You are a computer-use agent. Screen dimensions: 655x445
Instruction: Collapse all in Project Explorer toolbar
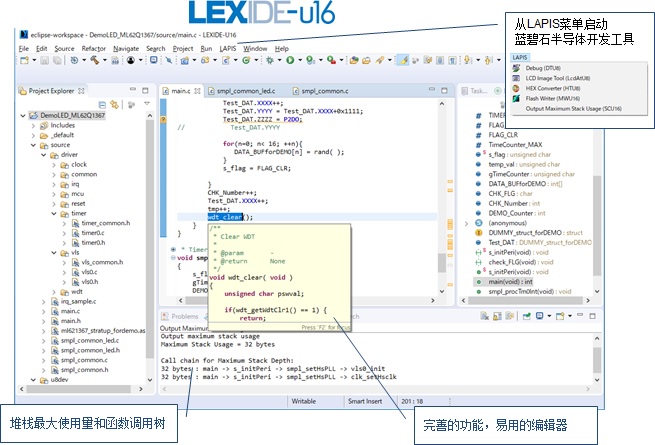(x=100, y=104)
